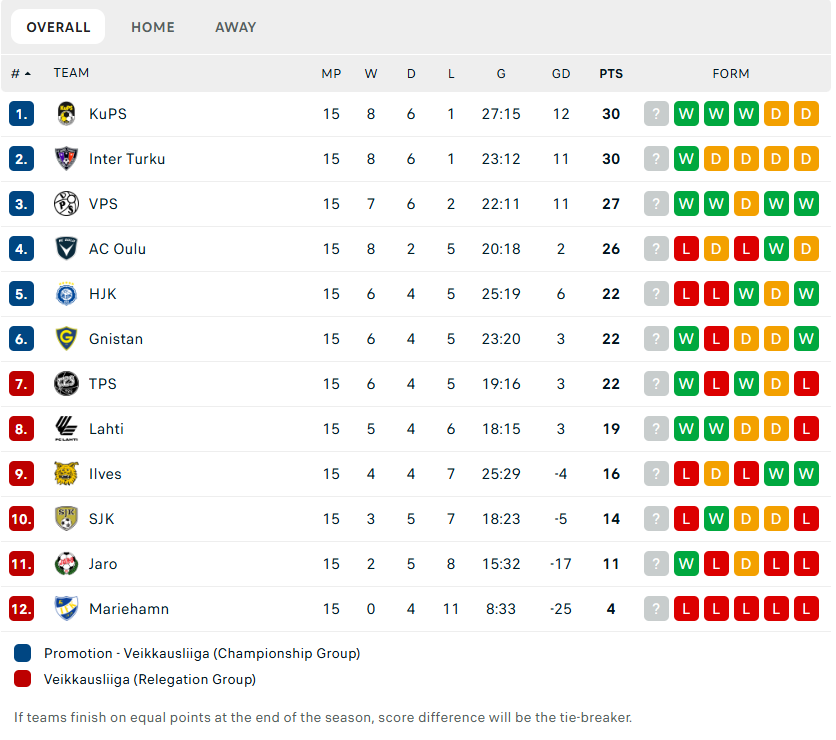836x740 pixels.
Task: Select the OVERALL tab
Action: (x=58, y=27)
